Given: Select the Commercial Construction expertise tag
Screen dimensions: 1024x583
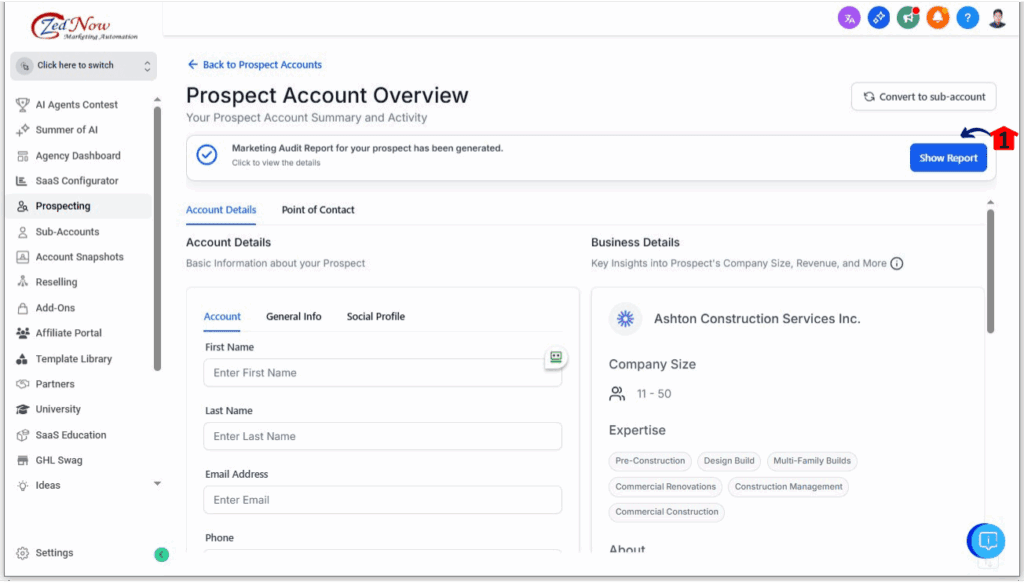Looking at the screenshot, I should (x=667, y=512).
